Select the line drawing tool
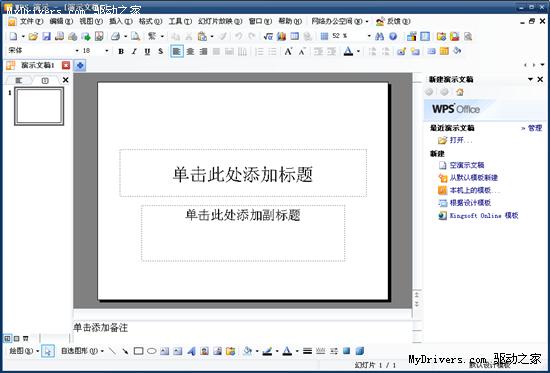 pos(112,351)
